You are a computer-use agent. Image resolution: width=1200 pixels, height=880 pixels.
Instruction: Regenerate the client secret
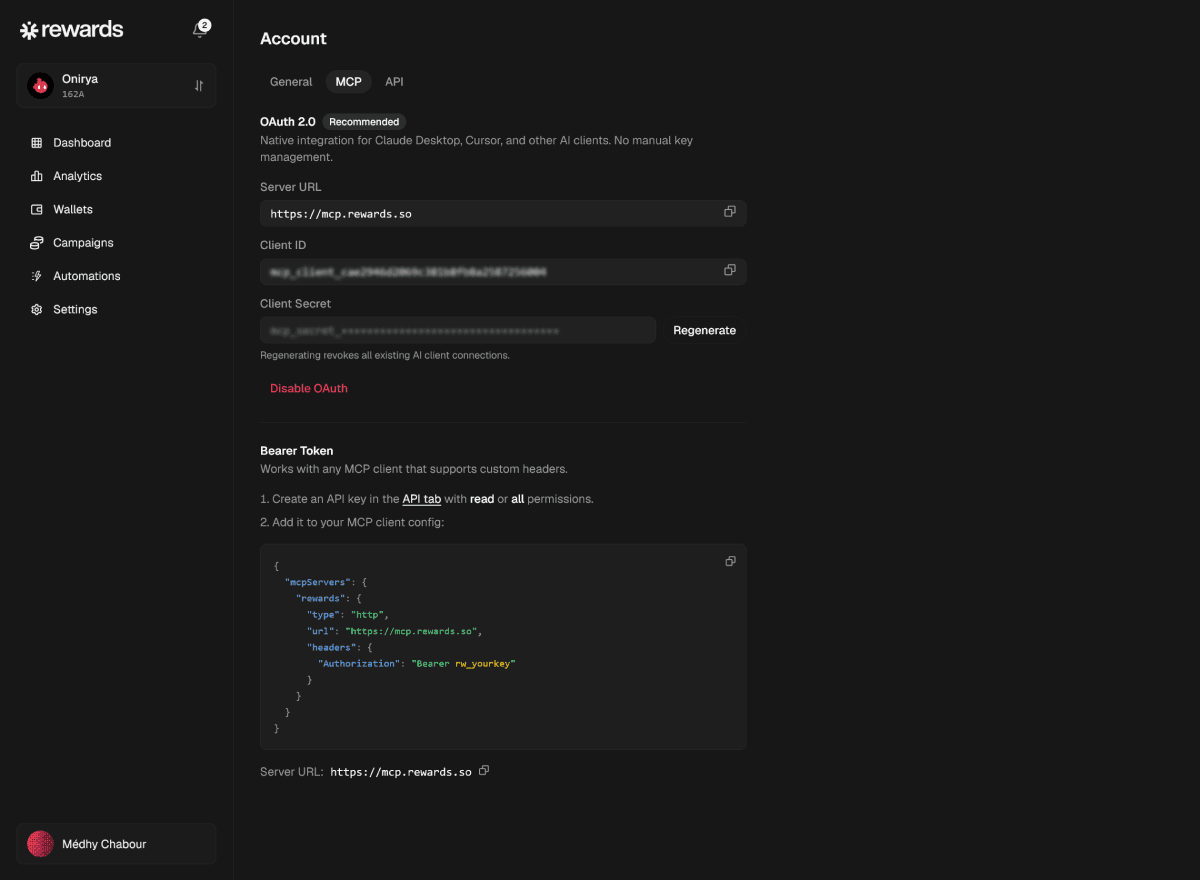[x=704, y=330]
